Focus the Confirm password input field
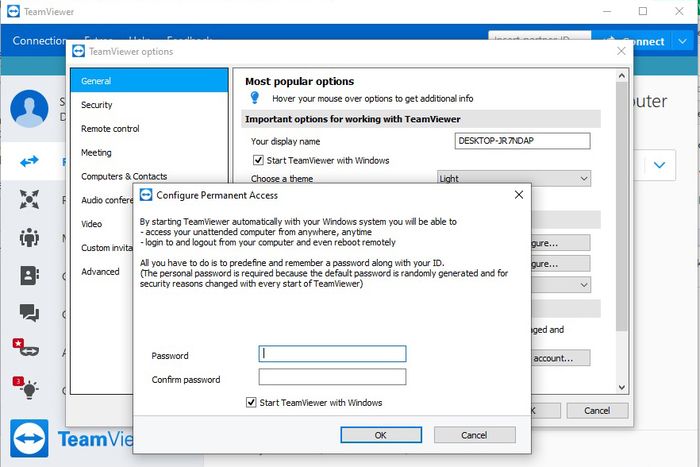Image resolution: width=700 pixels, height=467 pixels. 333,377
